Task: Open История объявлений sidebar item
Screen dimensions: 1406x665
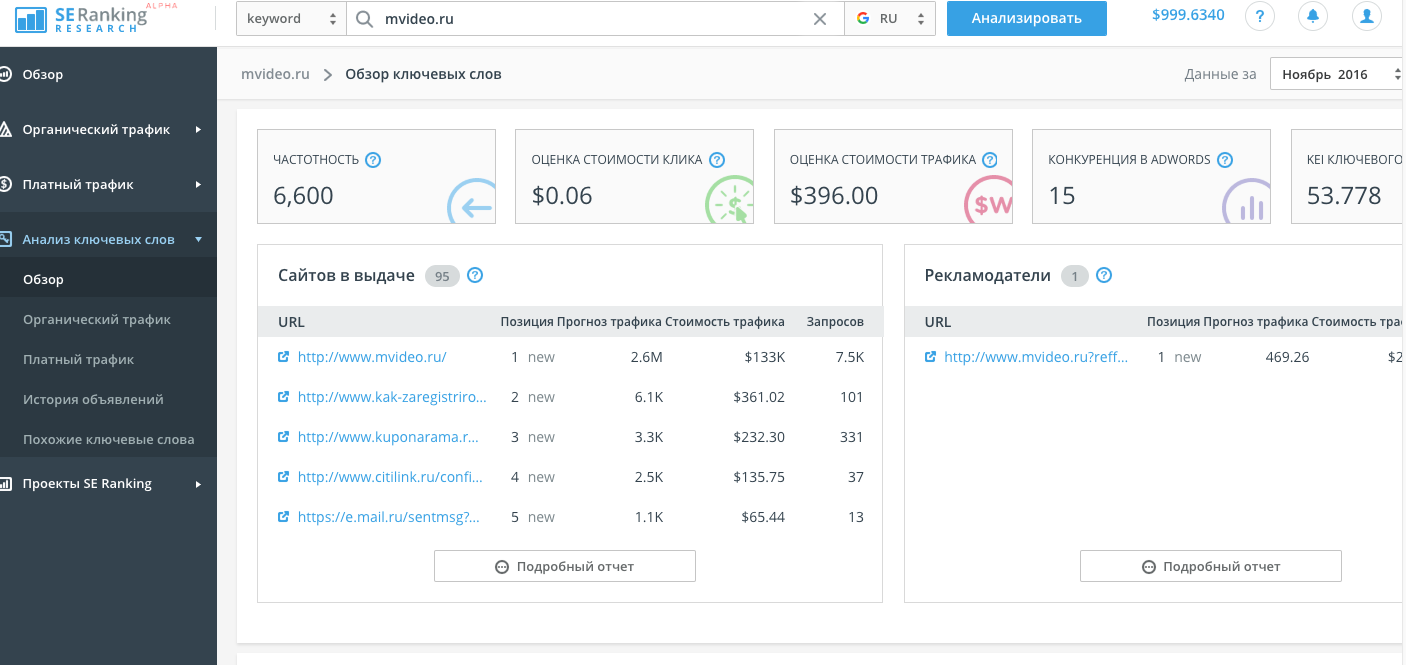Action: click(x=93, y=400)
